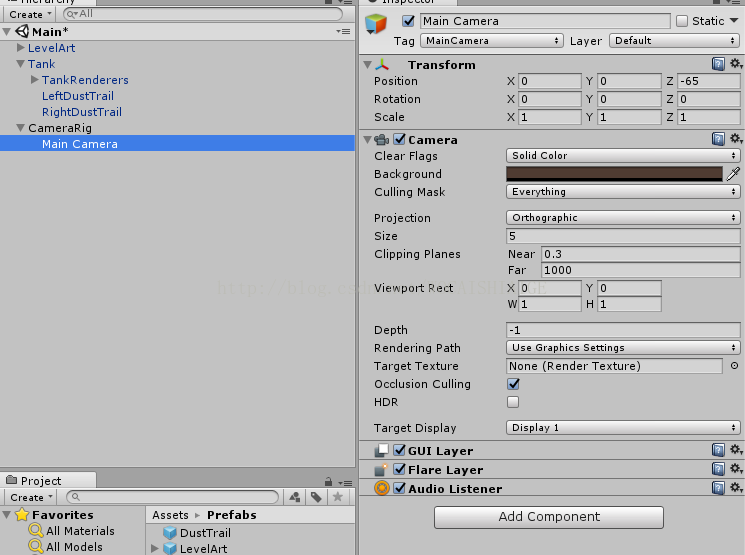Open Static options dropdown arrow
This screenshot has width=745, height=555.
[x=734, y=20]
